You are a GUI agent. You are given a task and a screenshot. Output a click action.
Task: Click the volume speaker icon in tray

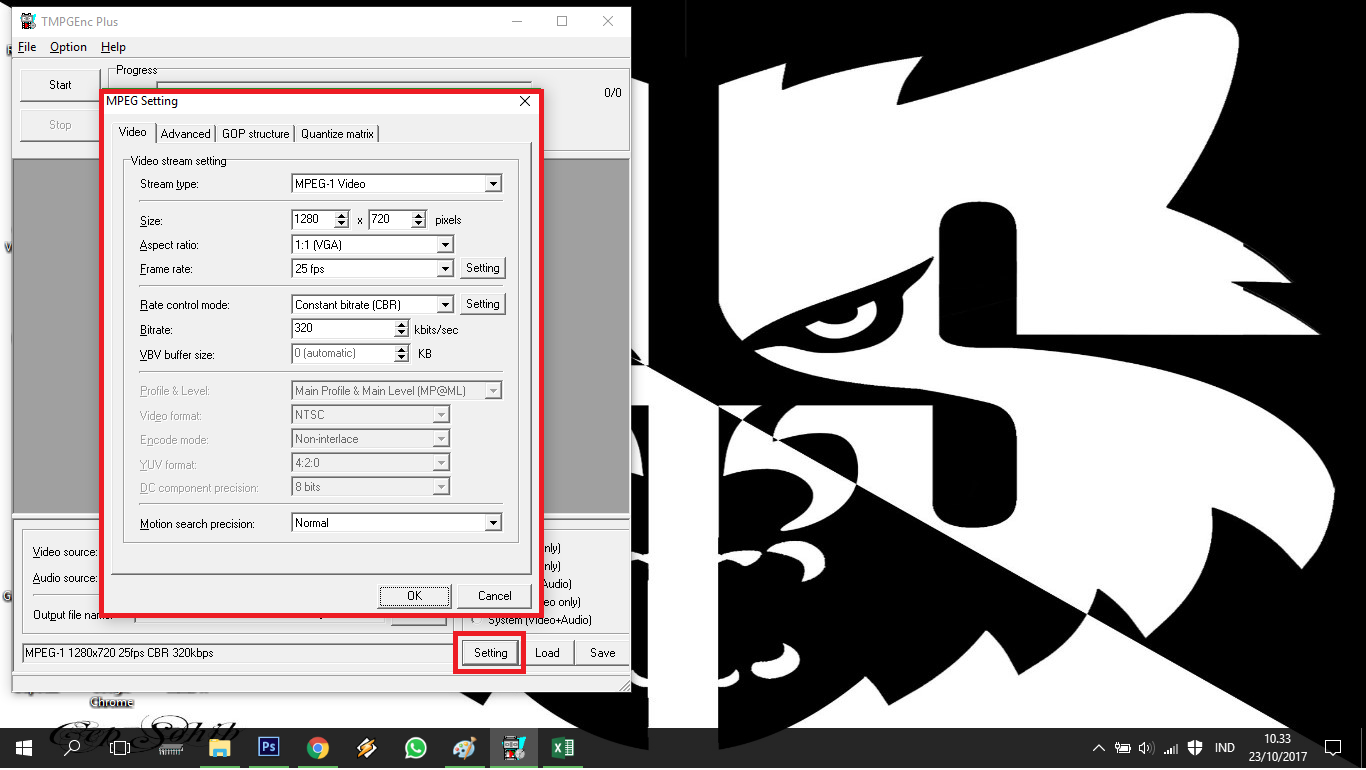[x=1146, y=747]
